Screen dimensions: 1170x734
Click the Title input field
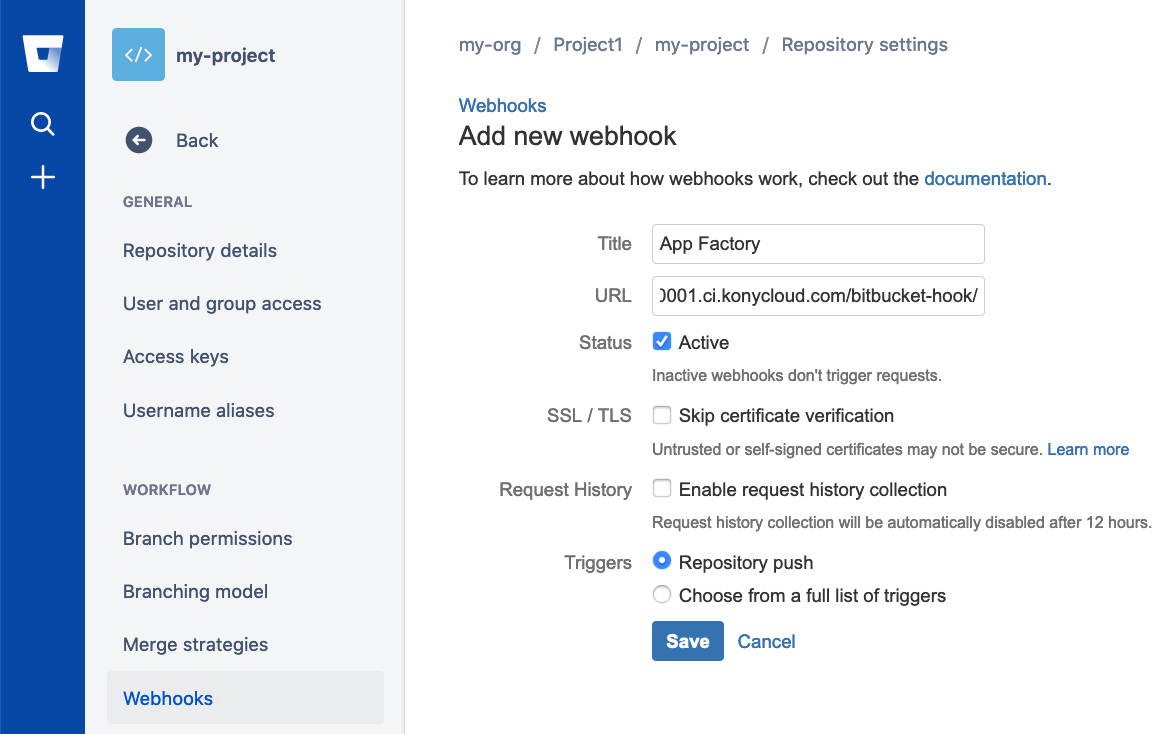click(818, 244)
